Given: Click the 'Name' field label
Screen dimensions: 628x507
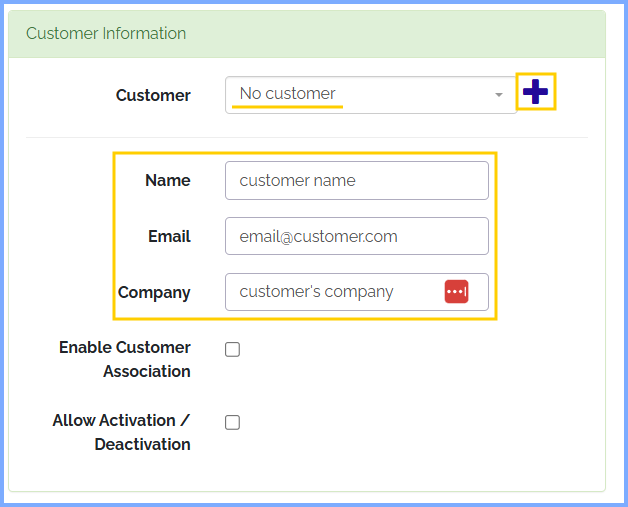Looking at the screenshot, I should point(167,181).
